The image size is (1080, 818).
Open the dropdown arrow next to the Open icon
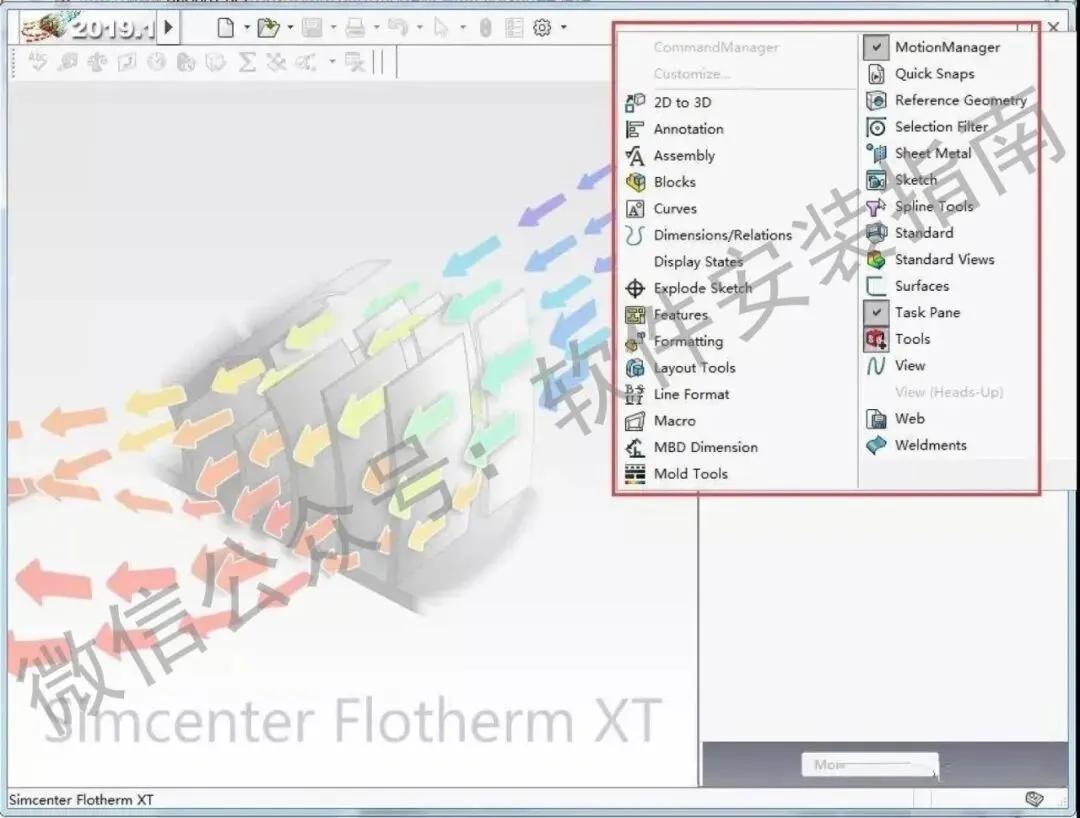pyautogui.click(x=290, y=28)
